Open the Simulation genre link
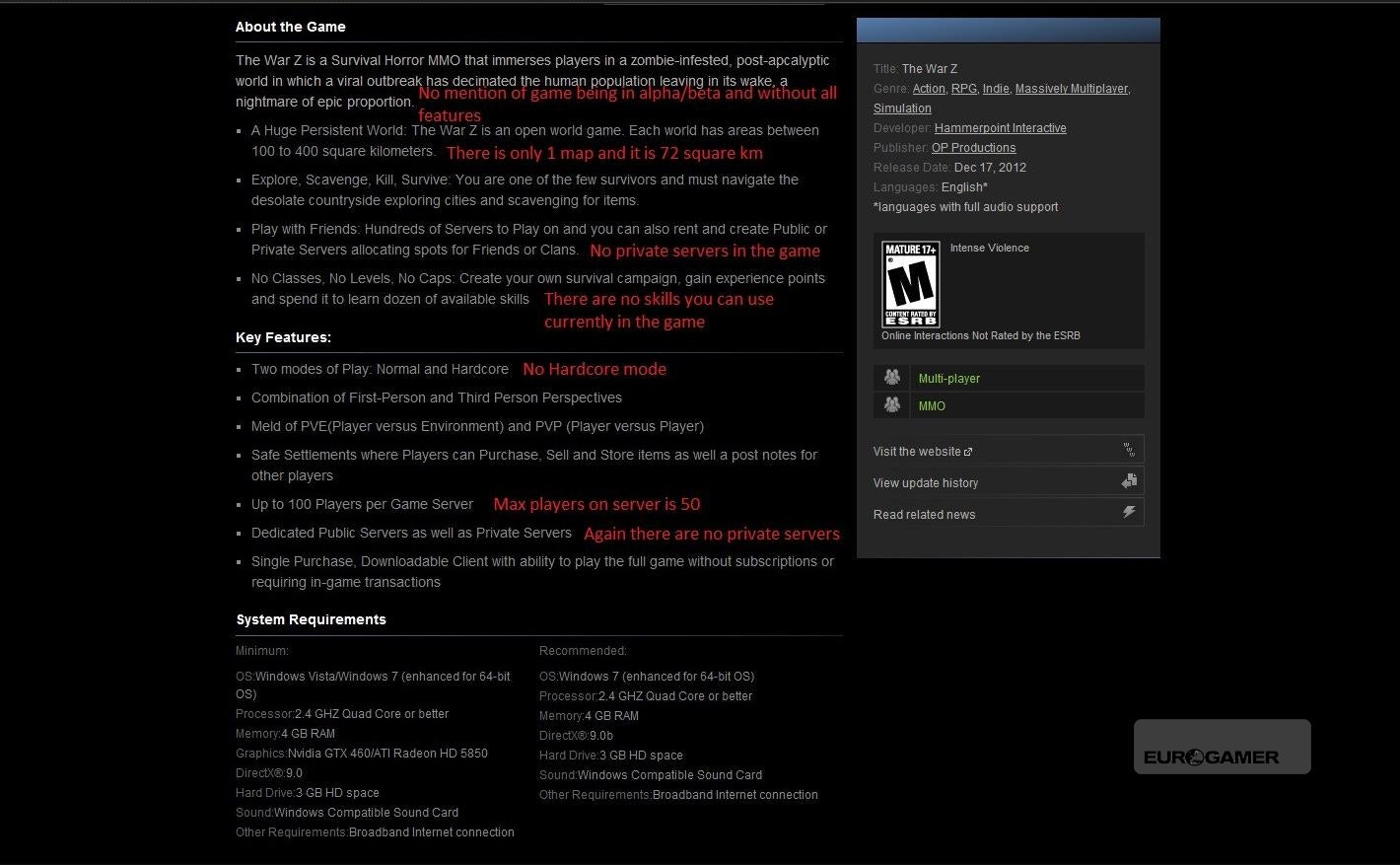The height and width of the screenshot is (865, 1400). (x=902, y=108)
